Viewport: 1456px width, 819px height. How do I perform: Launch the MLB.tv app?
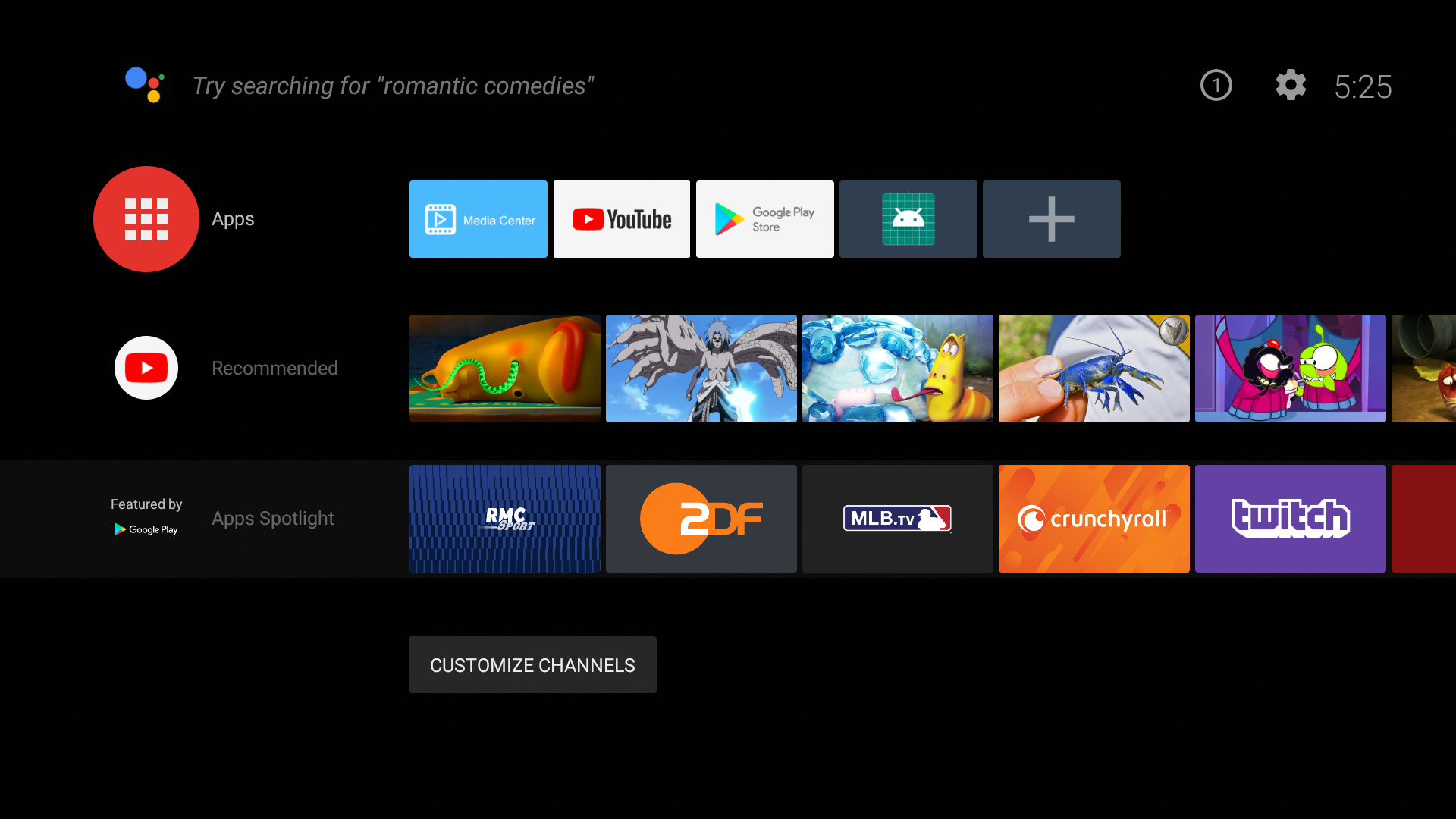tap(897, 518)
